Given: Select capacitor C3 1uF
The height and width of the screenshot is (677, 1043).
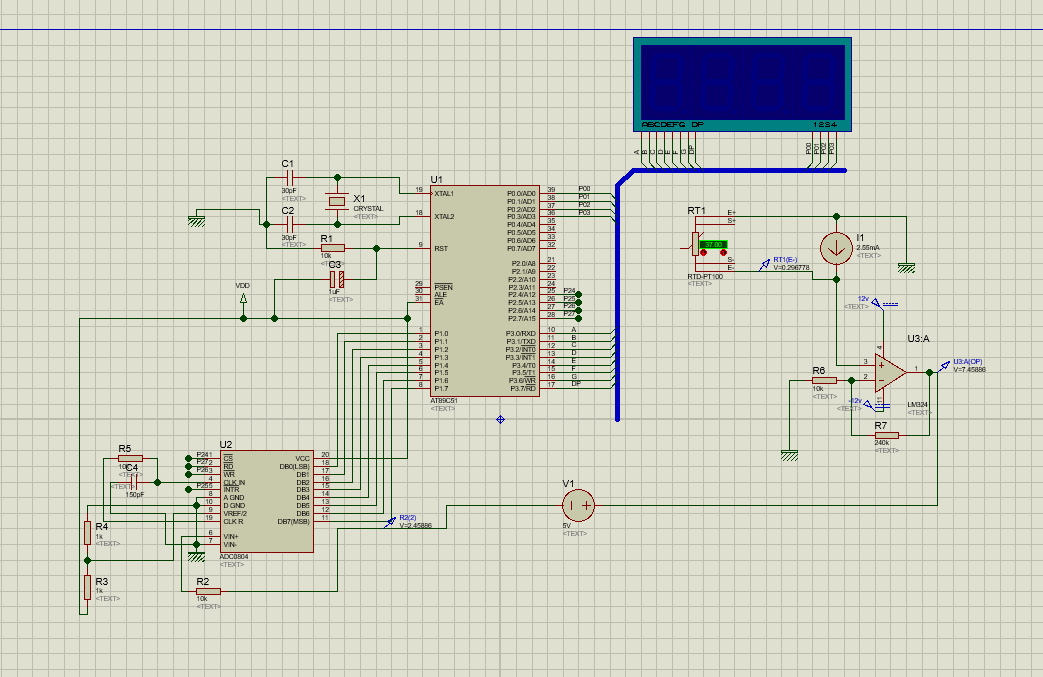Looking at the screenshot, I should click(x=337, y=280).
